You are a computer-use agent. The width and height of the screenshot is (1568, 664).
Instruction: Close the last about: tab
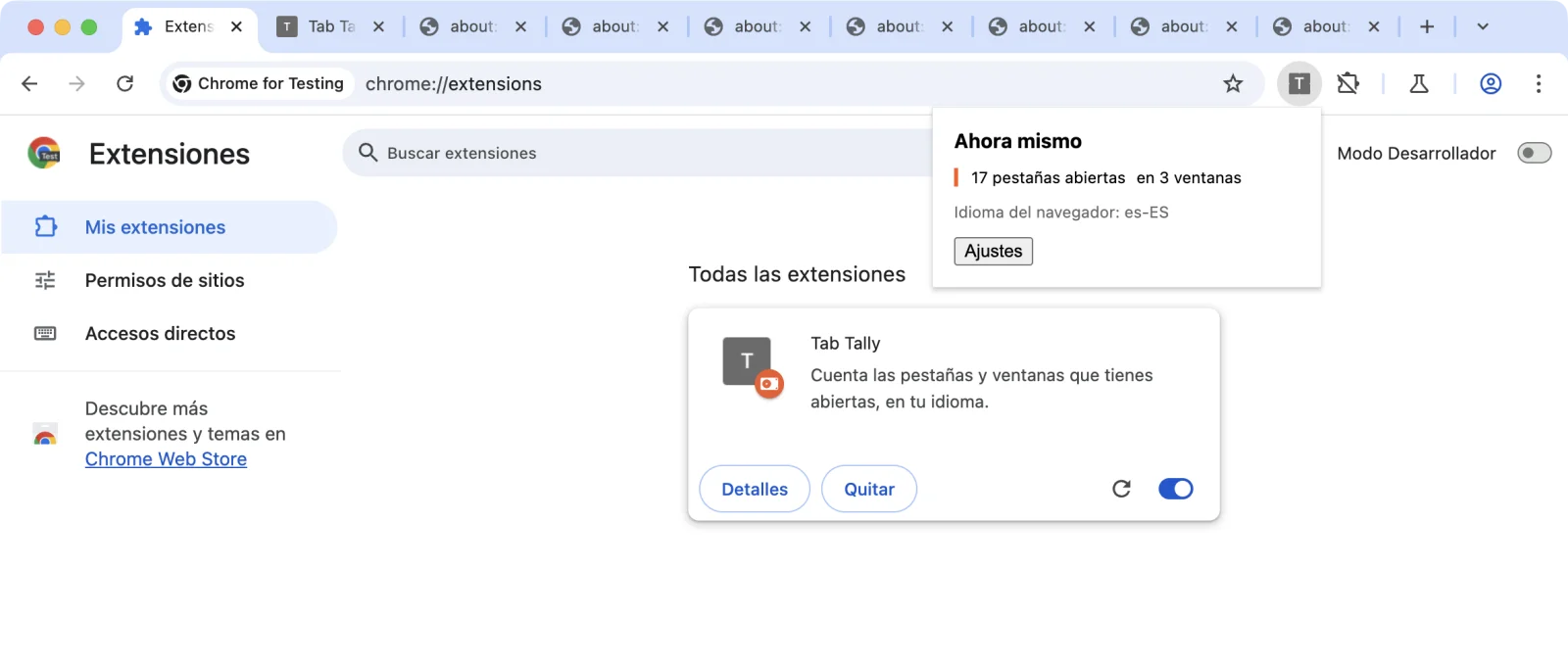pos(1374,26)
